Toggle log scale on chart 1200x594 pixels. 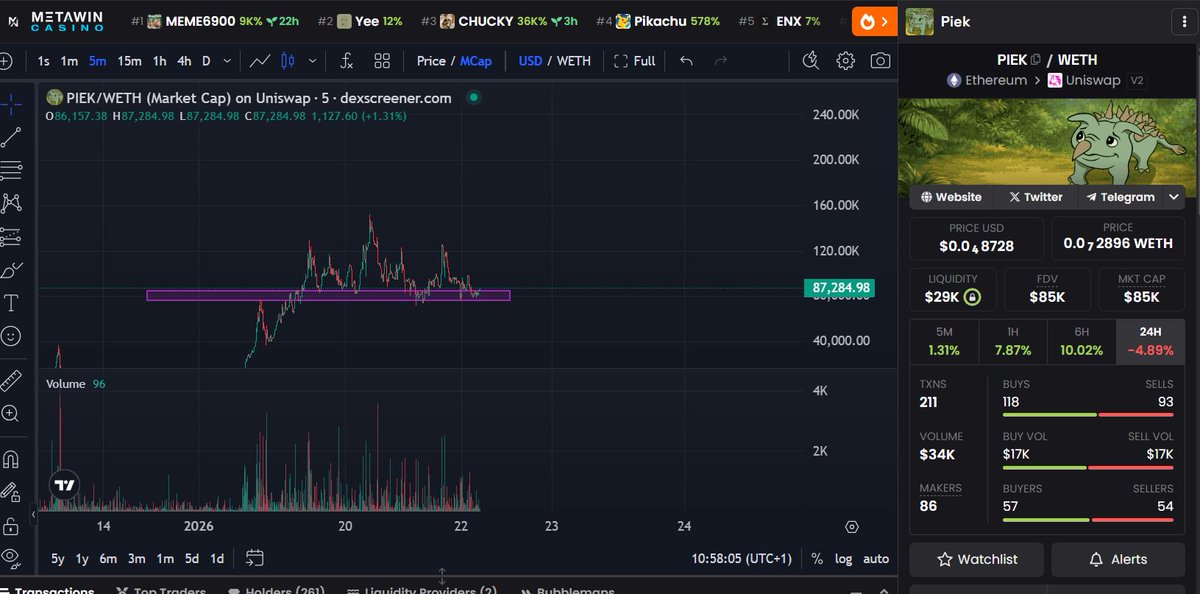[x=844, y=559]
